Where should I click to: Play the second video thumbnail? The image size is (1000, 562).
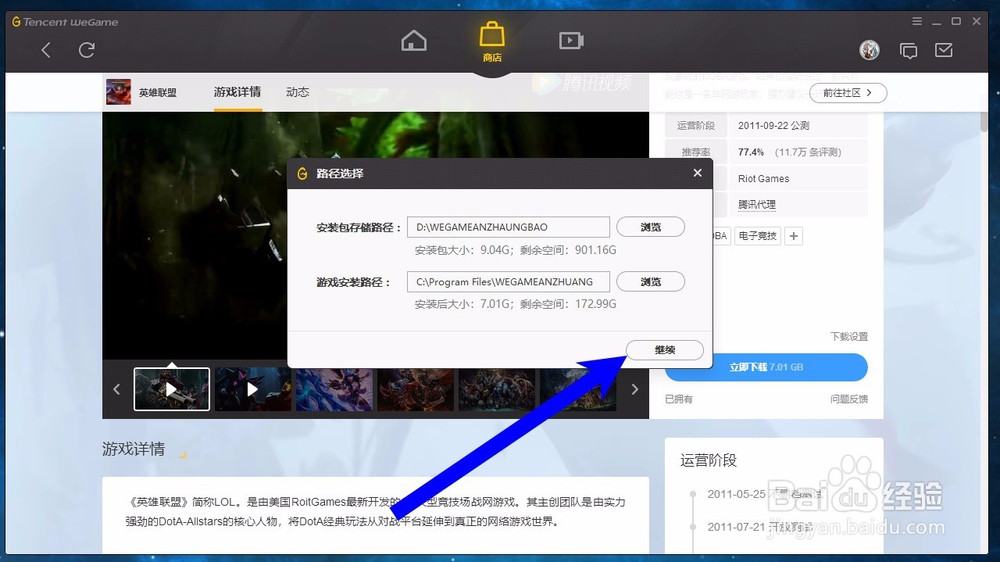(253, 389)
